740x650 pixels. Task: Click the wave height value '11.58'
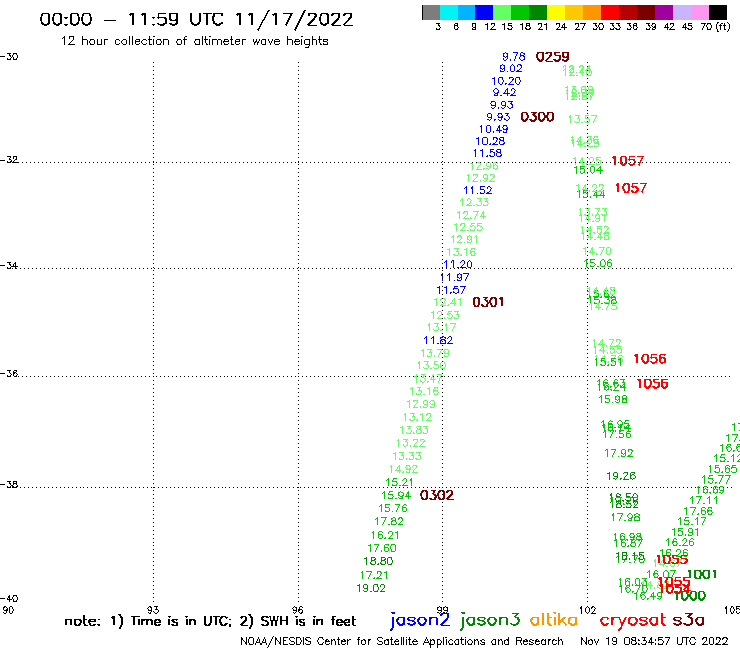pyautogui.click(x=487, y=153)
